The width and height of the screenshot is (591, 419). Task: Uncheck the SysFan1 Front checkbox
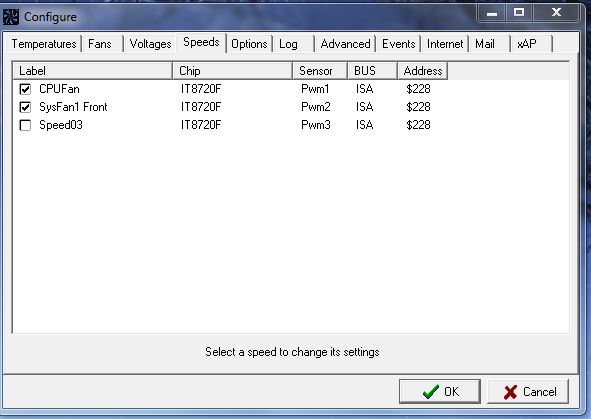(x=25, y=107)
